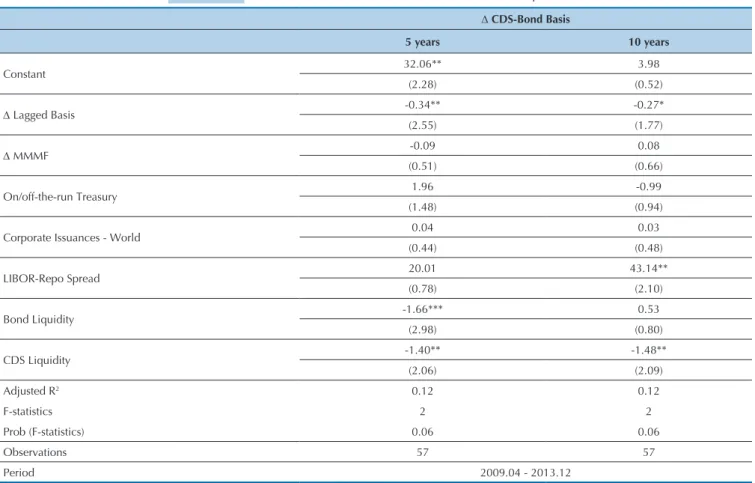Click the (0.48) value

[x=649, y=248]
